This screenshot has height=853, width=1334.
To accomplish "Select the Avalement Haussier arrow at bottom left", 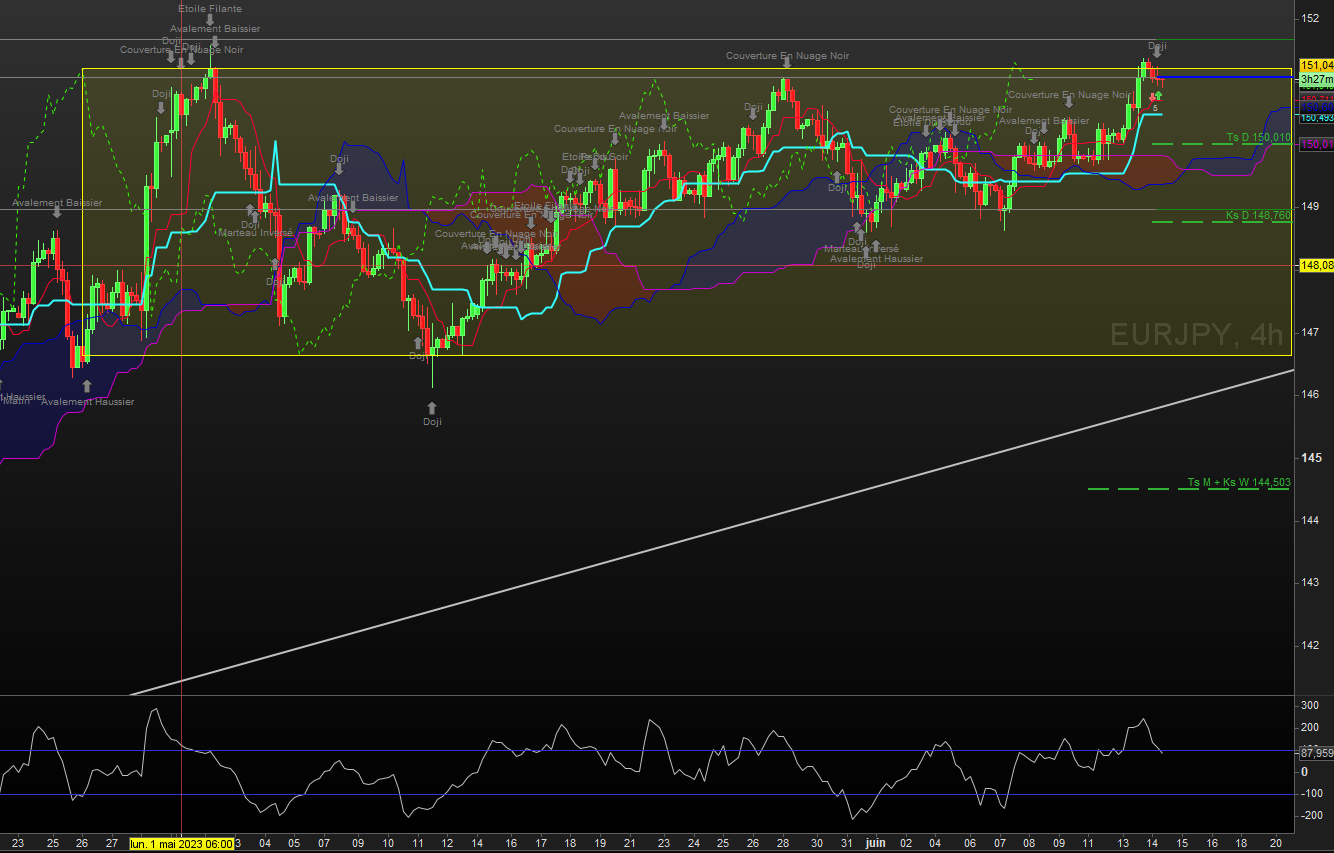I will click(87, 386).
